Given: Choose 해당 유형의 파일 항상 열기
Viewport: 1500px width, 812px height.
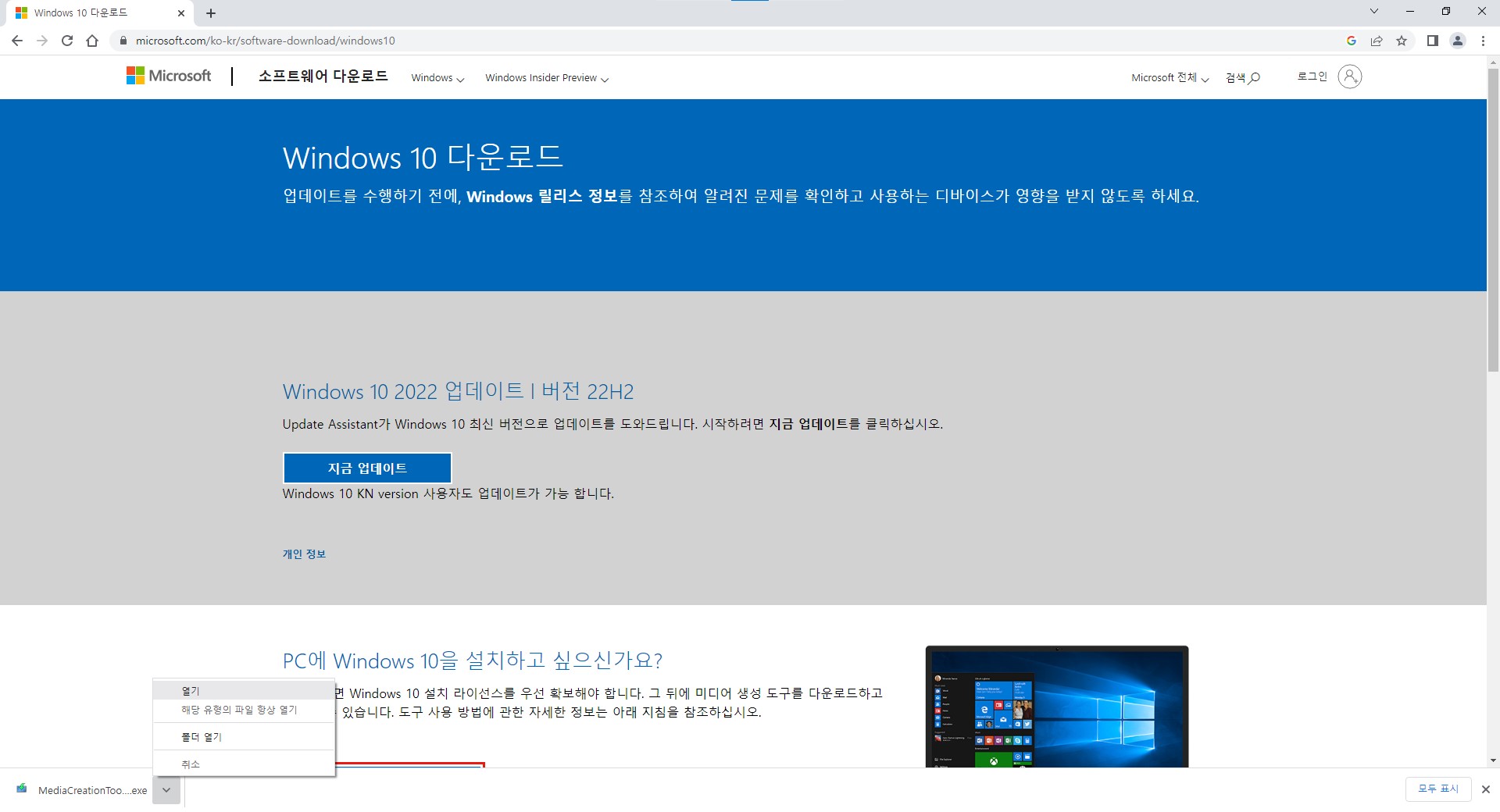Looking at the screenshot, I should (x=244, y=710).
